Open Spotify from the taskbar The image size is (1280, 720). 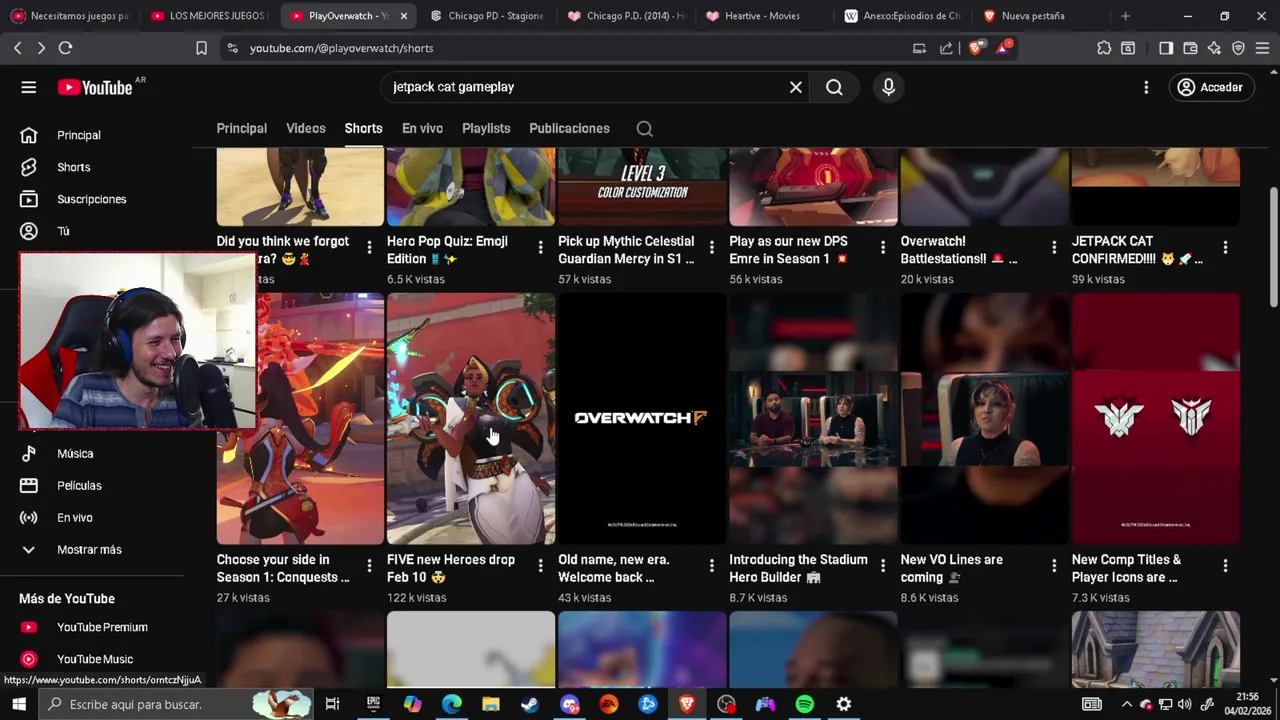pos(804,704)
